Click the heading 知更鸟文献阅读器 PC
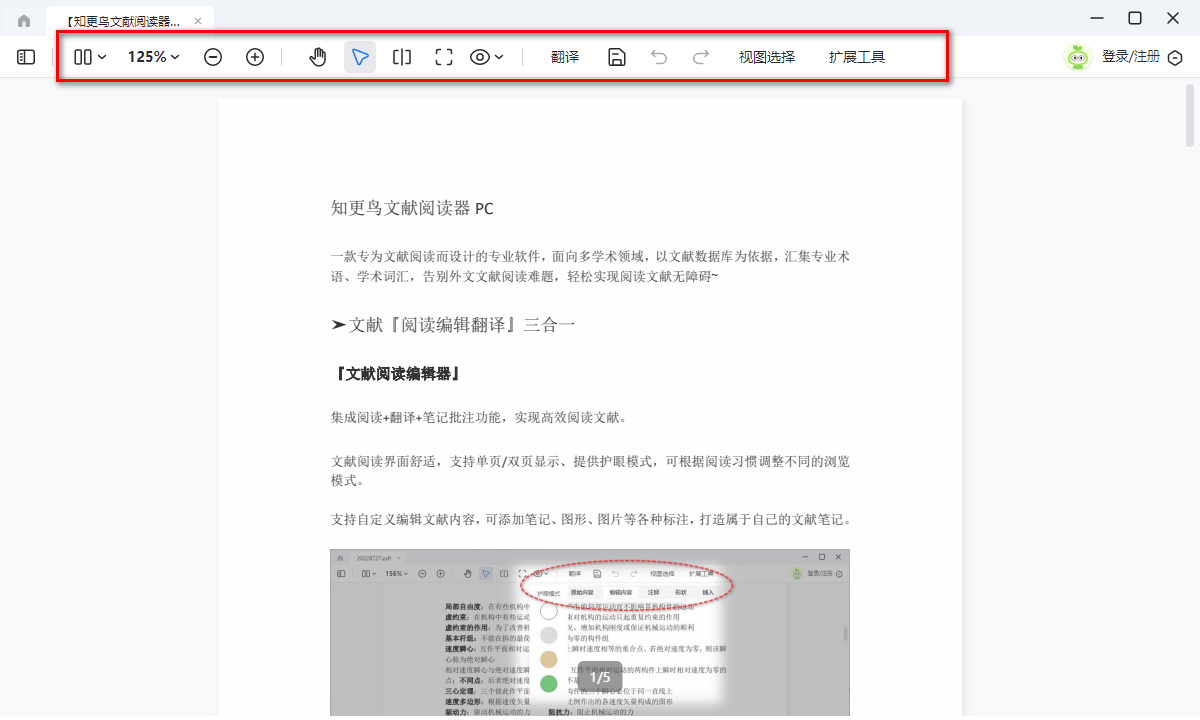Image resolution: width=1200 pixels, height=720 pixels. click(x=412, y=208)
